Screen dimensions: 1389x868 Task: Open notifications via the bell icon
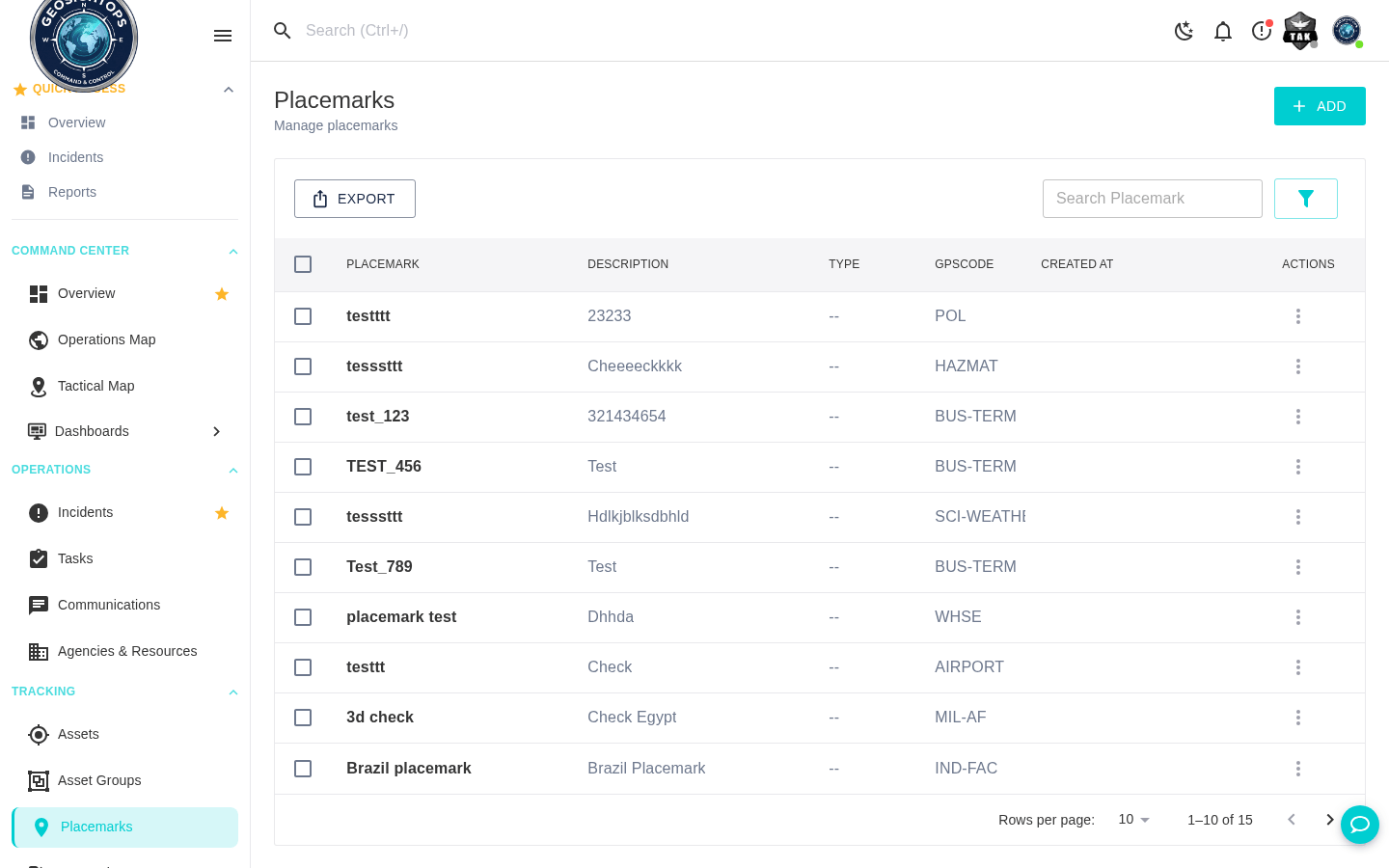coord(1223,31)
